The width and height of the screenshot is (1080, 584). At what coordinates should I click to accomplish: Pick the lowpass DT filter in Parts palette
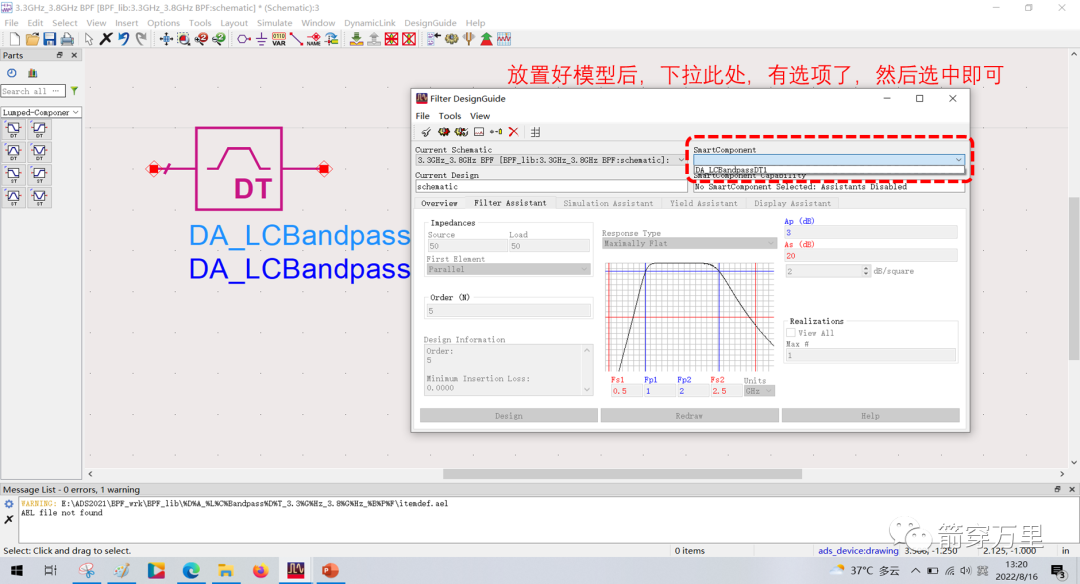(x=14, y=129)
